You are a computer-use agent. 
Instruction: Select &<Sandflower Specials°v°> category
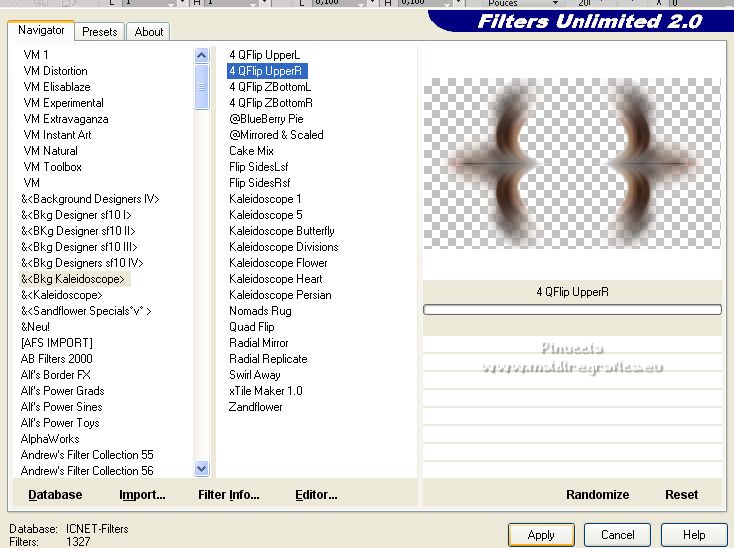click(x=86, y=311)
